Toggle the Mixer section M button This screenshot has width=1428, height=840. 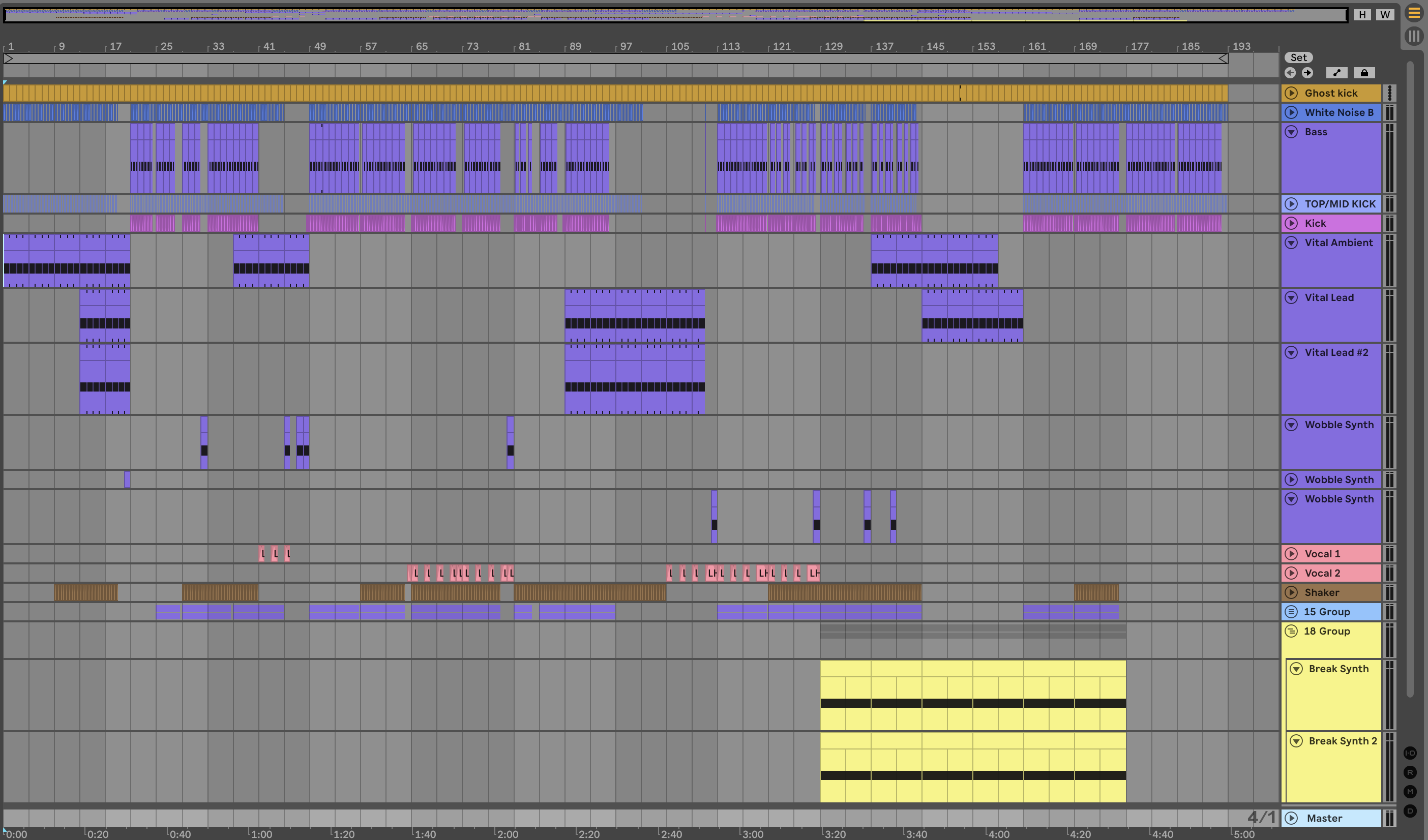tap(1410, 791)
